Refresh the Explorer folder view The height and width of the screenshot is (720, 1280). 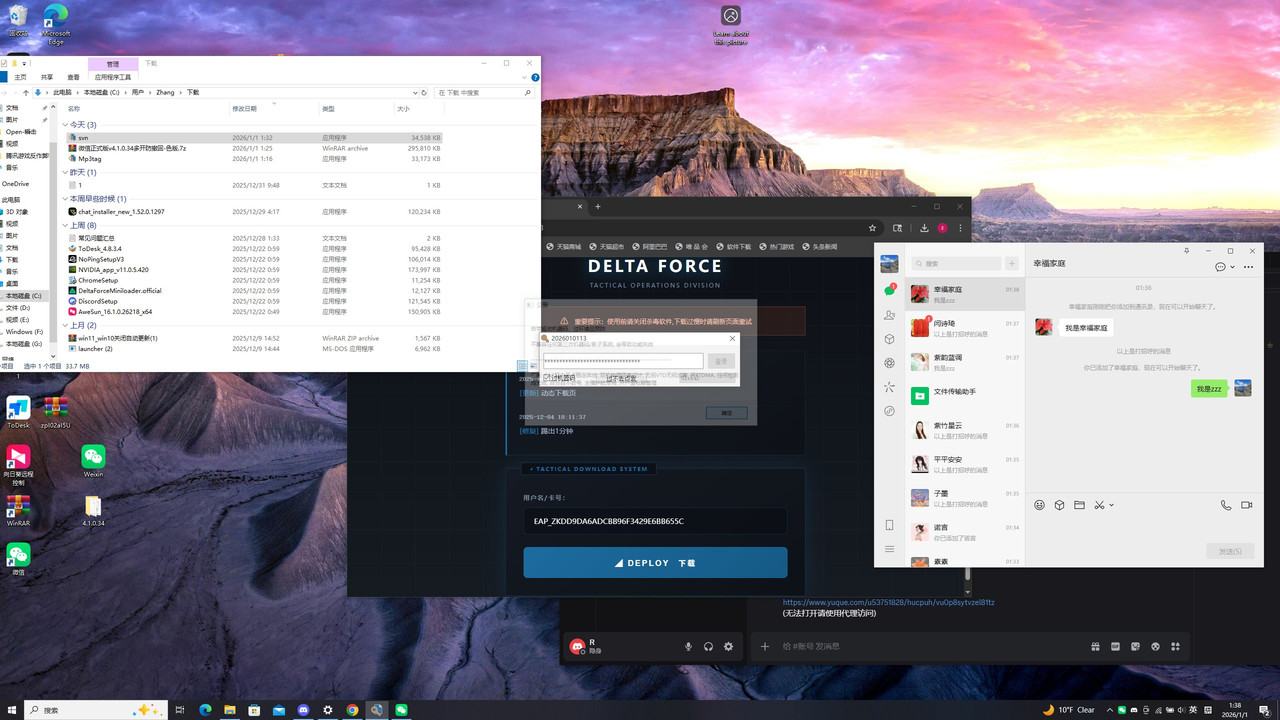pos(426,92)
